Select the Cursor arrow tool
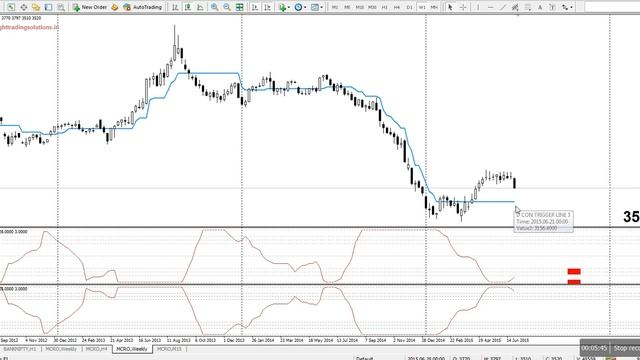The width and height of the screenshot is (640, 360). [x=450, y=7]
